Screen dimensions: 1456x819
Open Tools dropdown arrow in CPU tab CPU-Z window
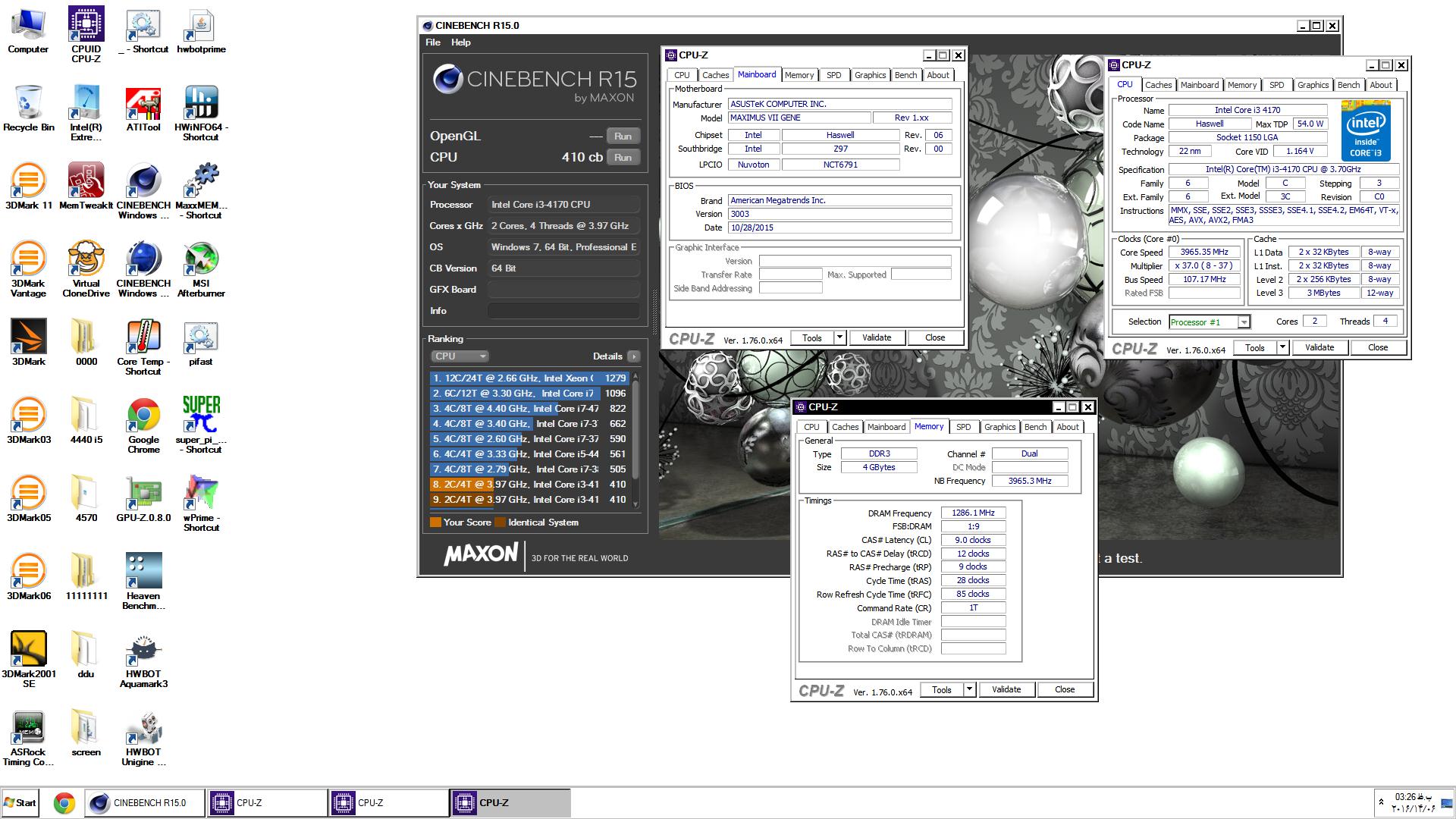click(1282, 347)
